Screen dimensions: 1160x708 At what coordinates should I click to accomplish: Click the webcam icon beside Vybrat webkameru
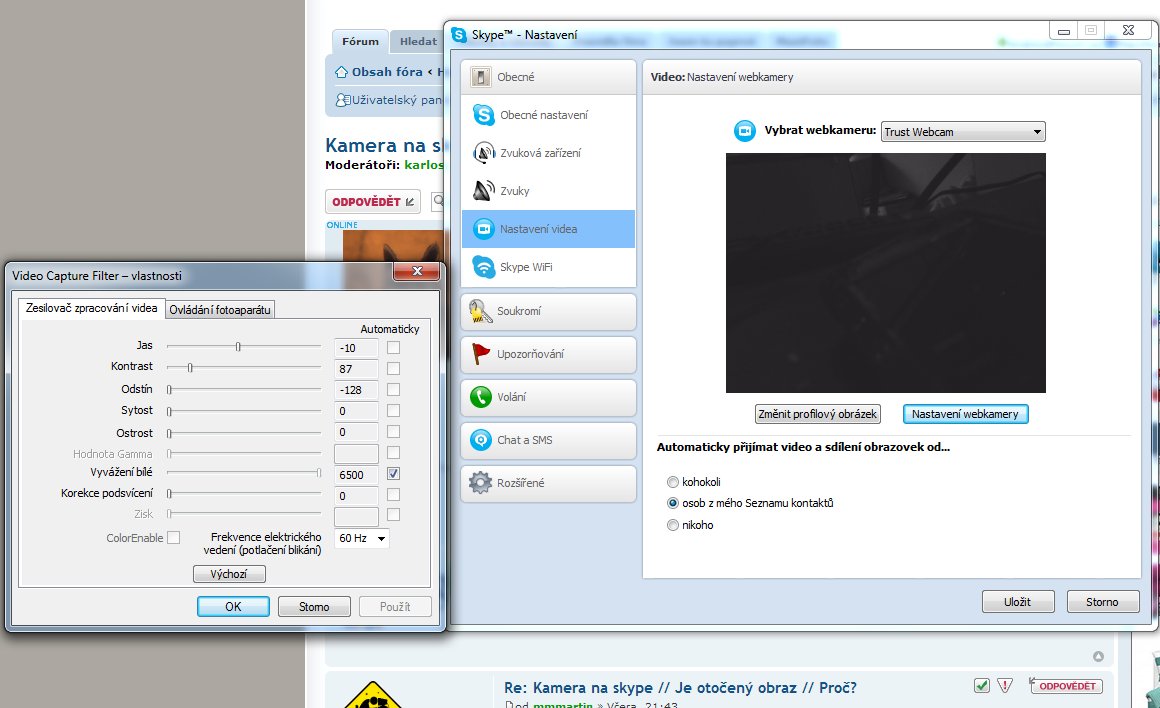744,131
